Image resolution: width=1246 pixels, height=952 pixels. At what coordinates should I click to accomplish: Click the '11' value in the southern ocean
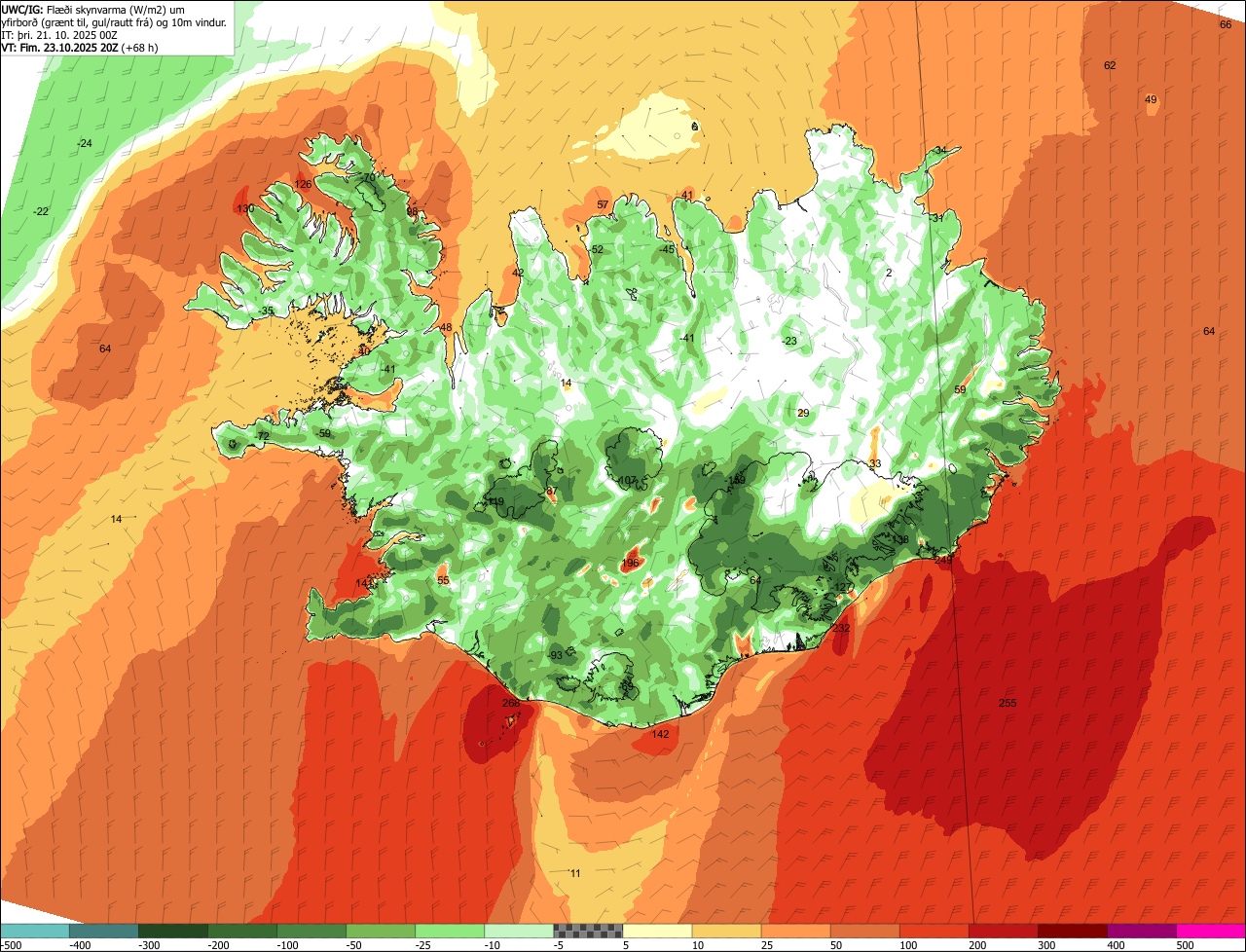[x=575, y=873]
